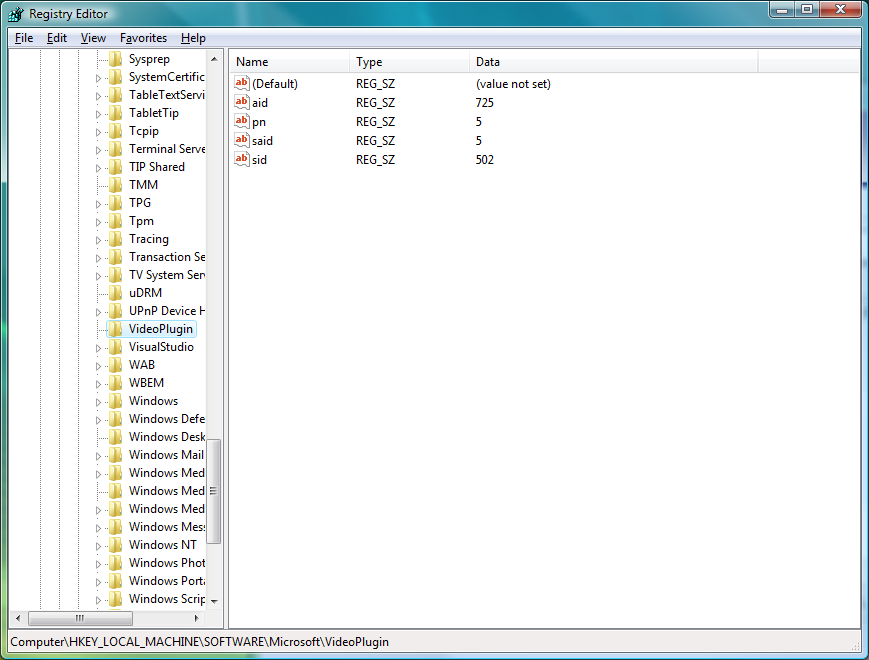Expand the Transaction Server key
This screenshot has height=660, width=869.
tap(98, 258)
